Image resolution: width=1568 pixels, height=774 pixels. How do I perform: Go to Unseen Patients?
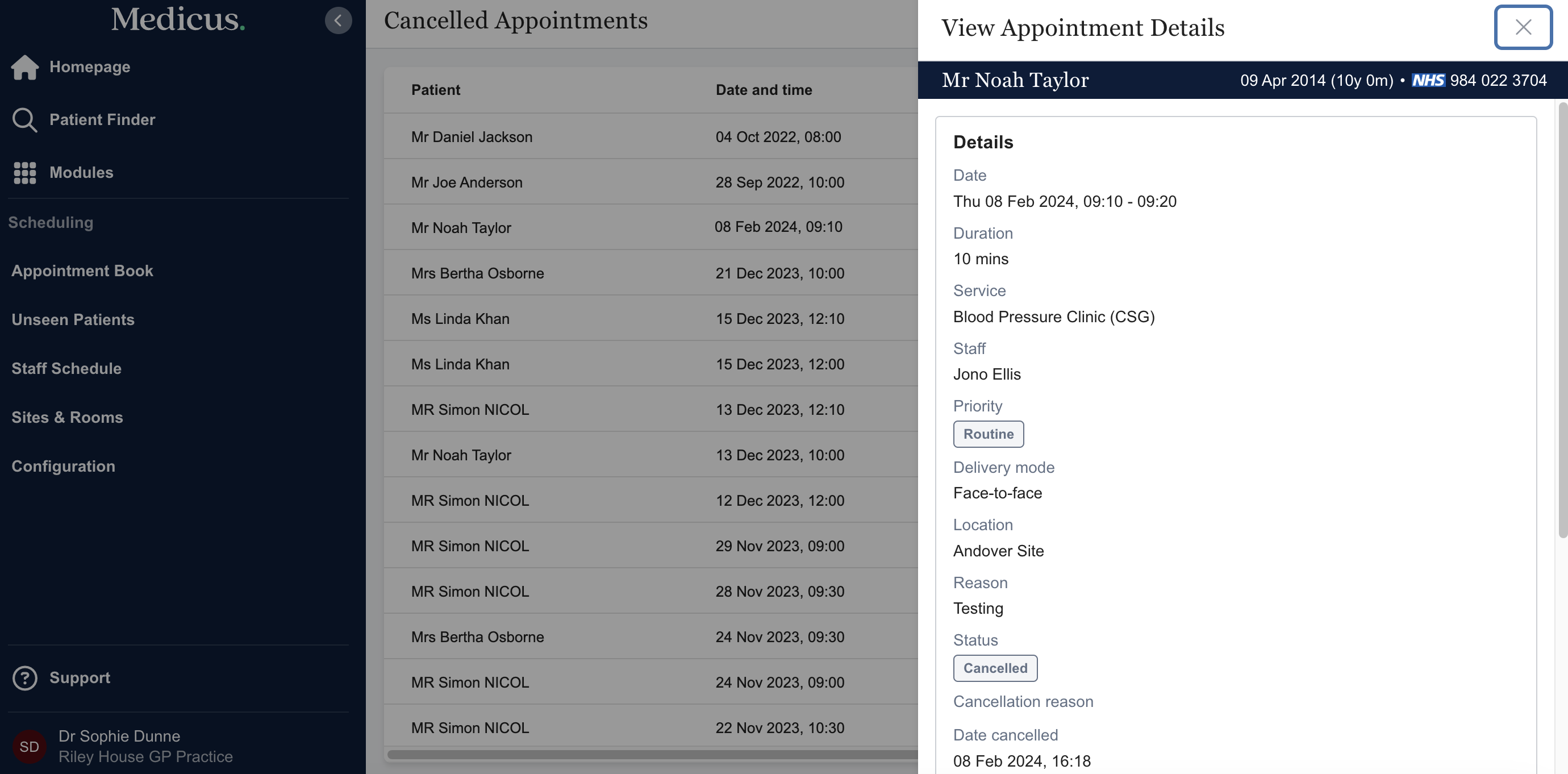pyautogui.click(x=73, y=320)
